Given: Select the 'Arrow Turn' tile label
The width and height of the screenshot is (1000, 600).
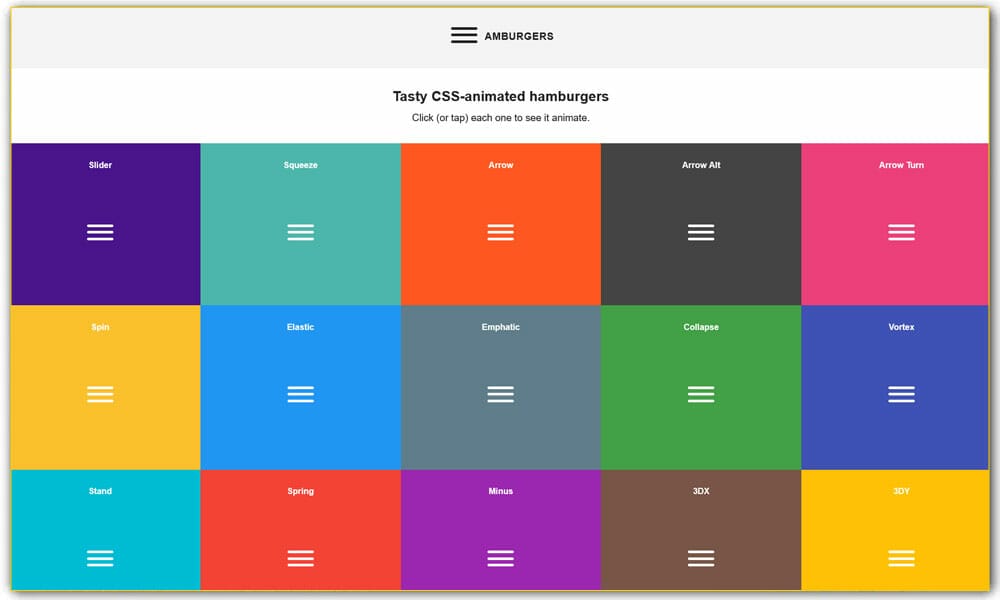Looking at the screenshot, I should click(x=901, y=165).
